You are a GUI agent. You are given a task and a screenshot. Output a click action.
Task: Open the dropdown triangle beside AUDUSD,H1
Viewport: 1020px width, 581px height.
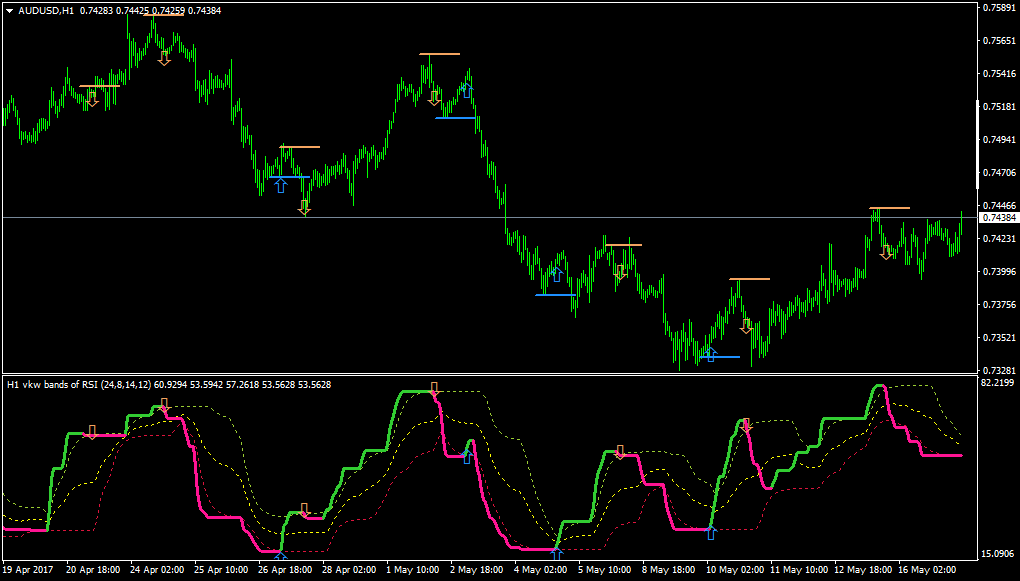point(9,10)
